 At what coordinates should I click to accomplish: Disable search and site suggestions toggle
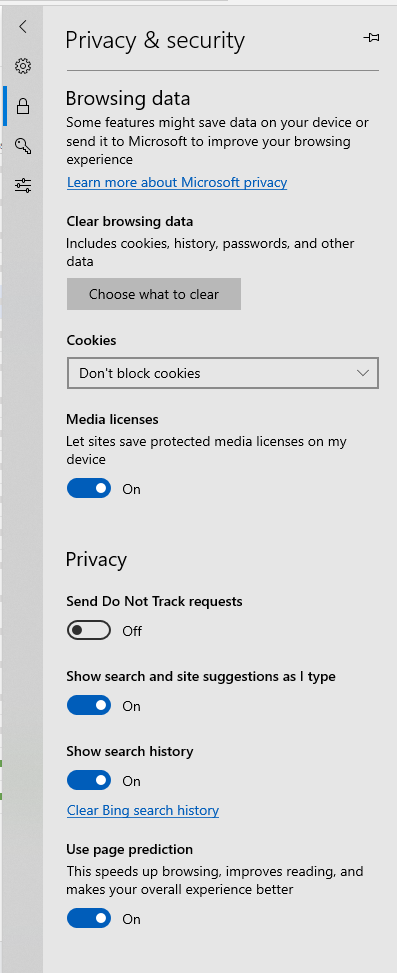click(x=89, y=706)
